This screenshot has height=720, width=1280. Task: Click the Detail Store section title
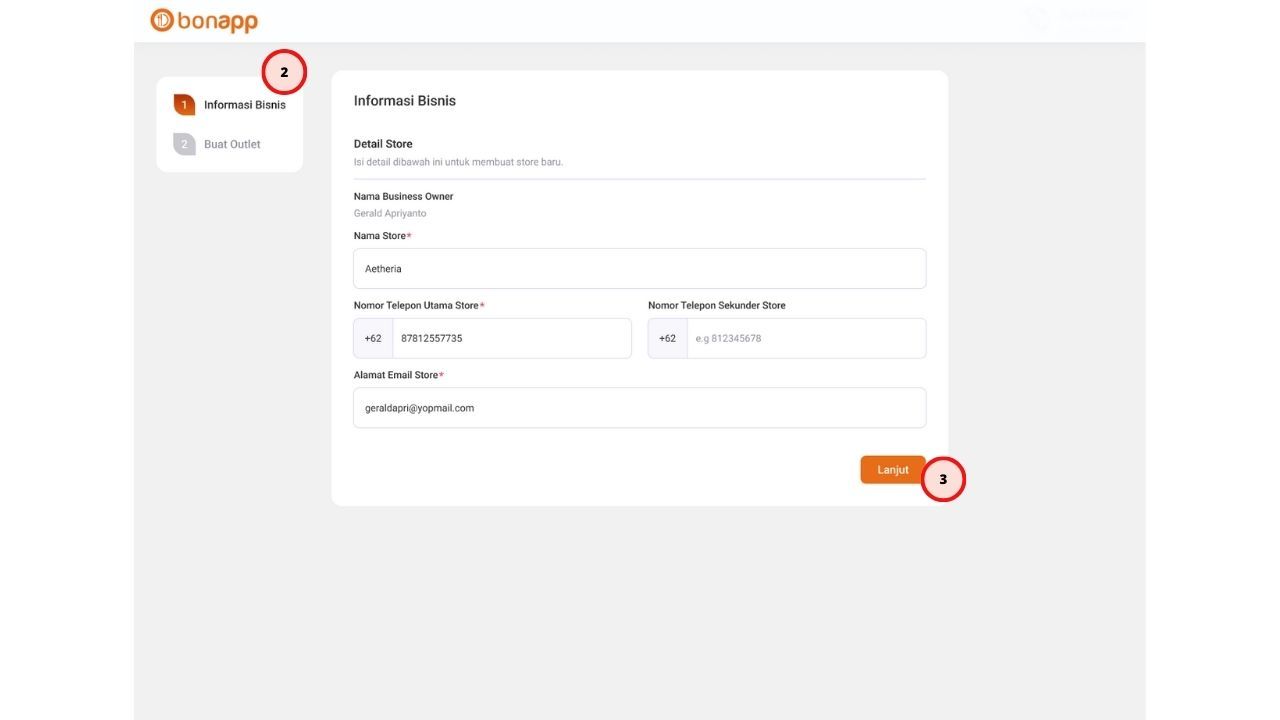(383, 144)
